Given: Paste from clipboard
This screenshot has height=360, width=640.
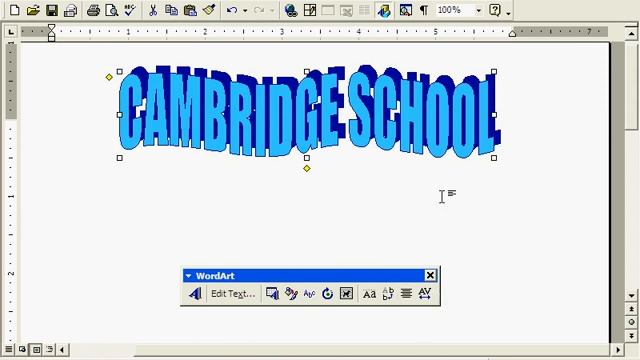Looking at the screenshot, I should 190,10.
